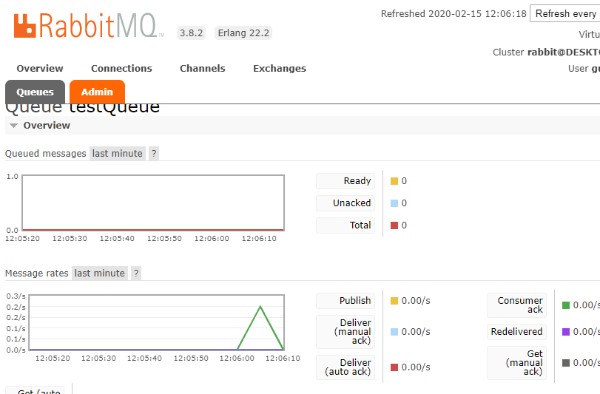Change Message rates last minute range

pos(99,273)
